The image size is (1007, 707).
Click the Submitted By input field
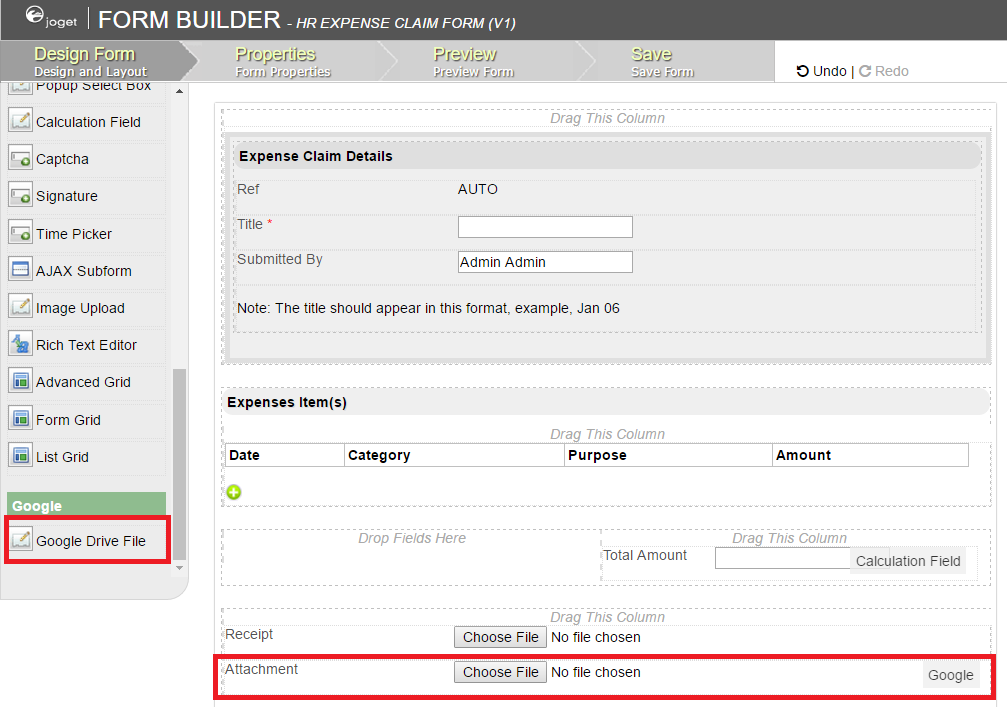(545, 262)
